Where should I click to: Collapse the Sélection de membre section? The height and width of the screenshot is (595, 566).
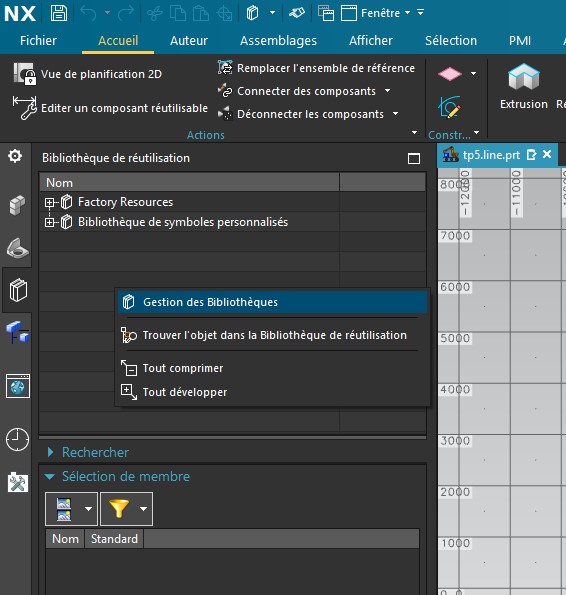pos(50,477)
